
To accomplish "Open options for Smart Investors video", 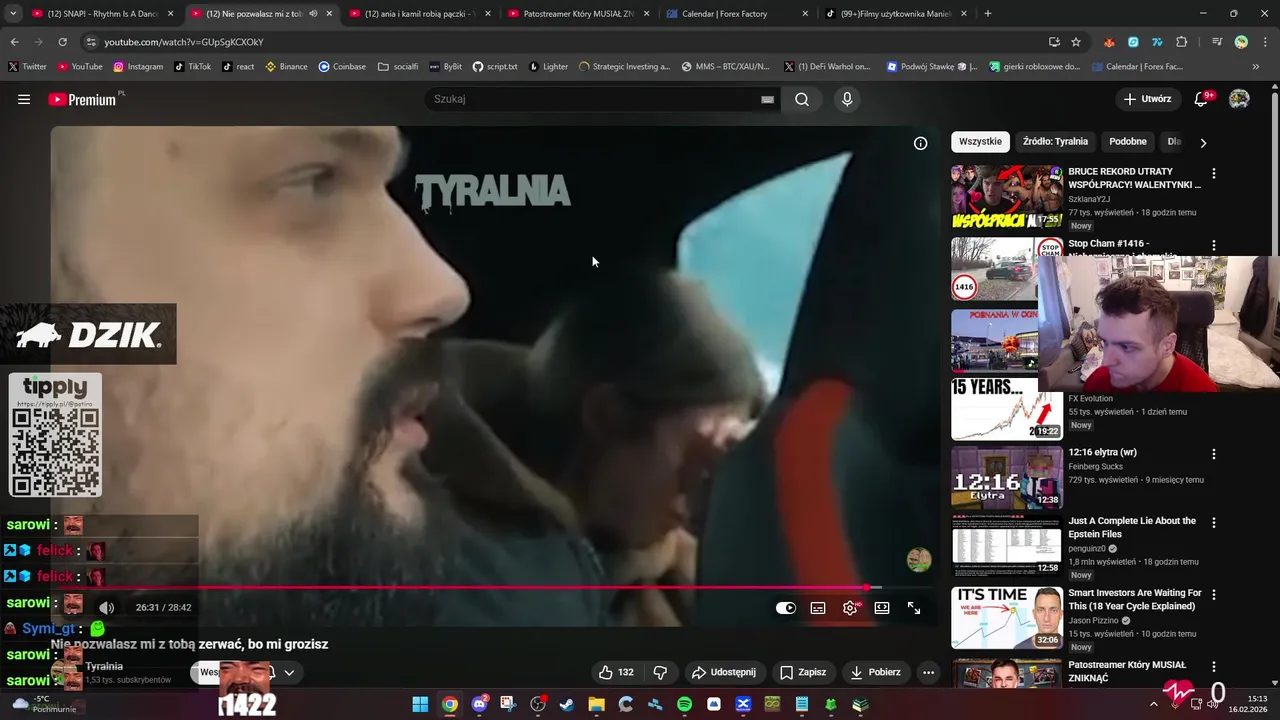I will pyautogui.click(x=1214, y=594).
